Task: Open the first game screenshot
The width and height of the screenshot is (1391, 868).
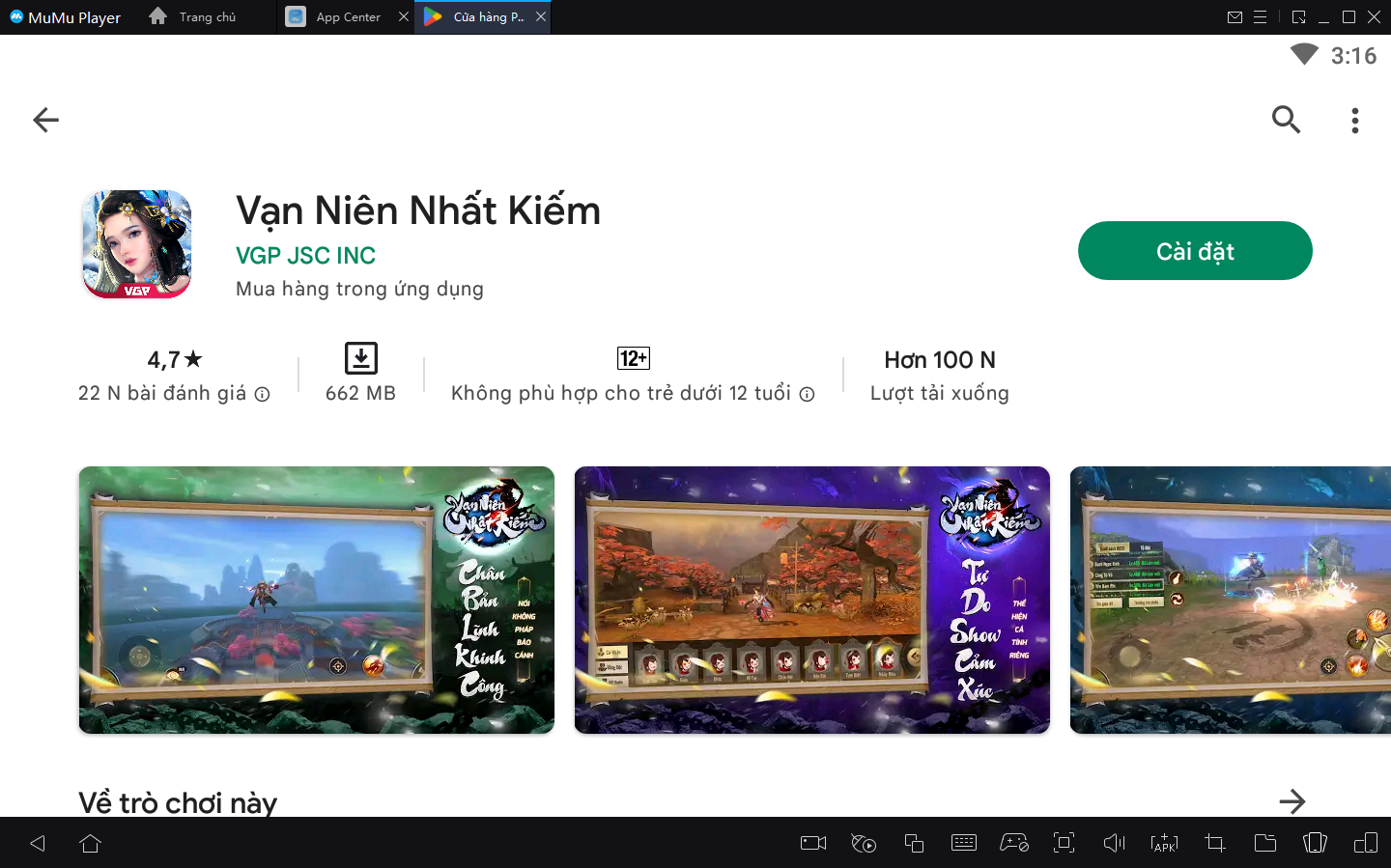Action: click(x=316, y=600)
